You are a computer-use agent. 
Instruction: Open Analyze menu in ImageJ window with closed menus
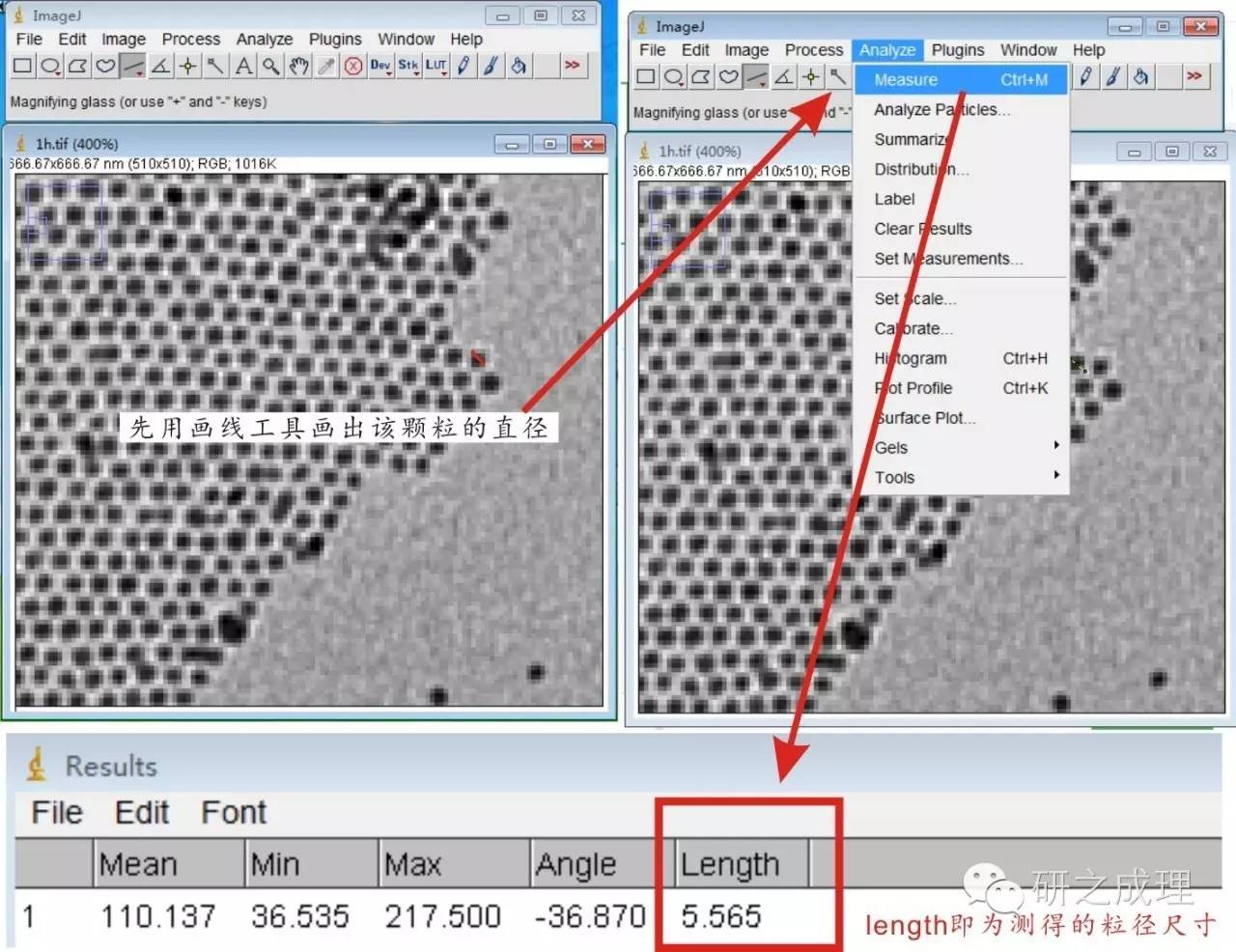[x=265, y=40]
